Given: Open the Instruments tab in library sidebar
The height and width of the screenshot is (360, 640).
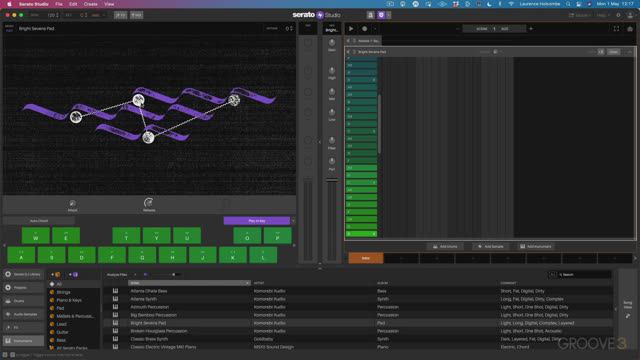Looking at the screenshot, I should [x=23, y=341].
